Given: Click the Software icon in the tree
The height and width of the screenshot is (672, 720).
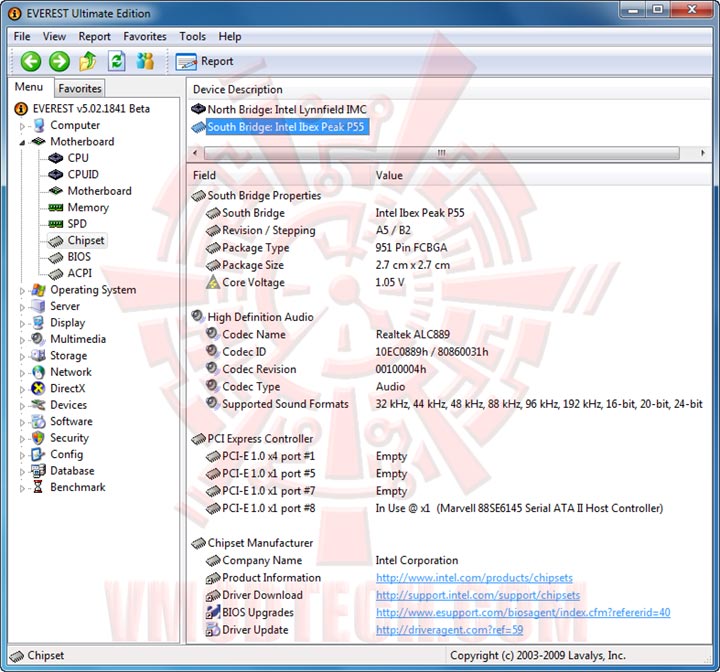Looking at the screenshot, I should [38, 421].
